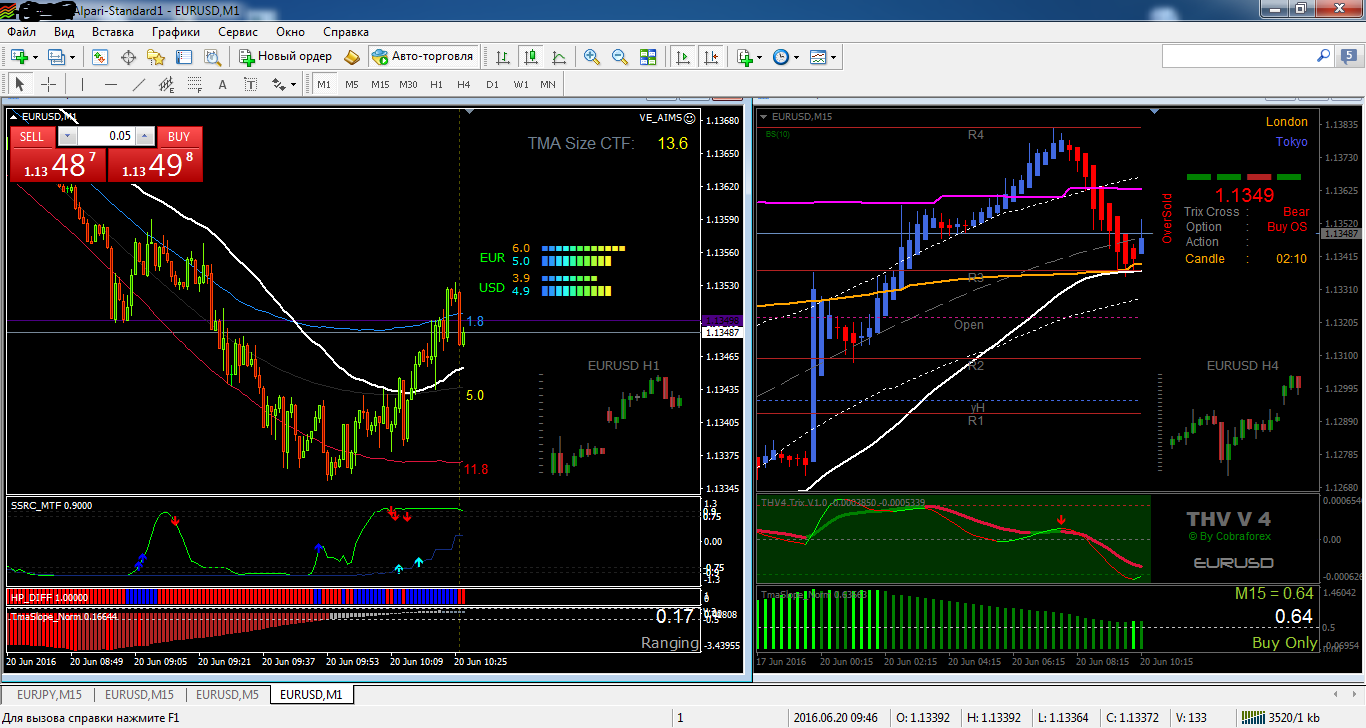Screen dimensions: 1366x728
Task: Open the Strategy Tester magnifier icon
Action: click(x=214, y=57)
